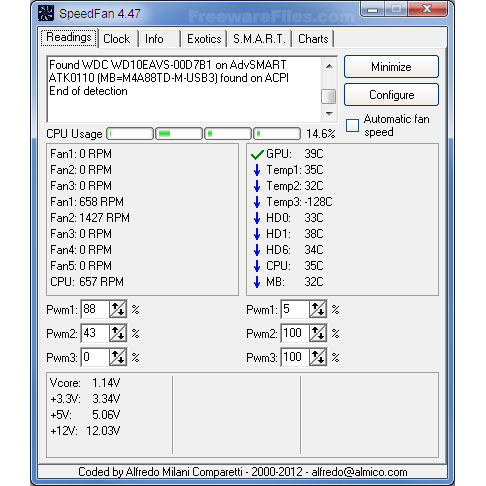
Task: Click the SpeedFan fan icon in title bar
Action: pyautogui.click(x=46, y=13)
